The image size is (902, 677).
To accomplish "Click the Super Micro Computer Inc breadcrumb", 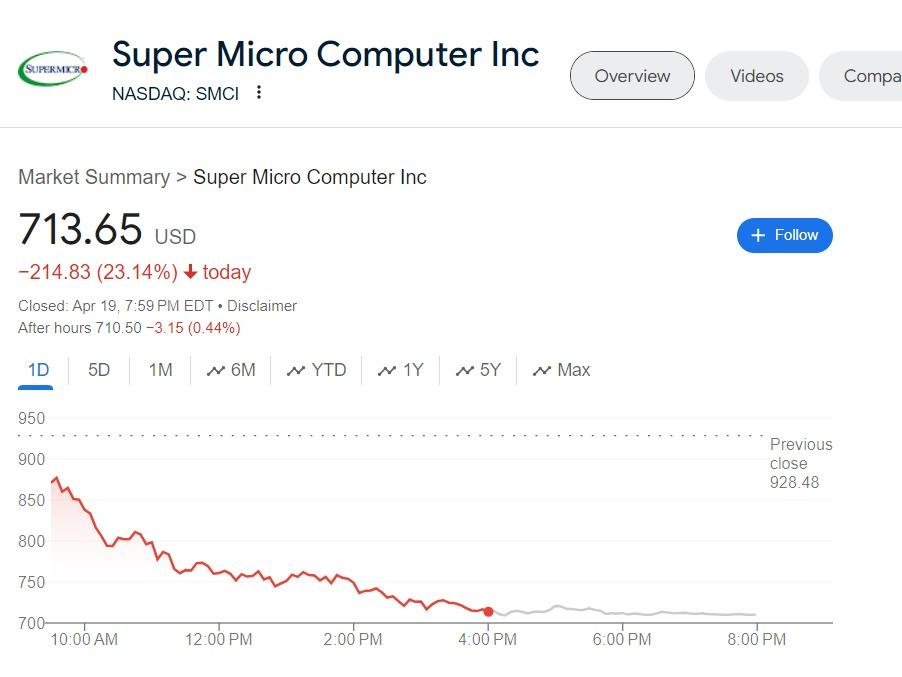I will tap(310, 176).
